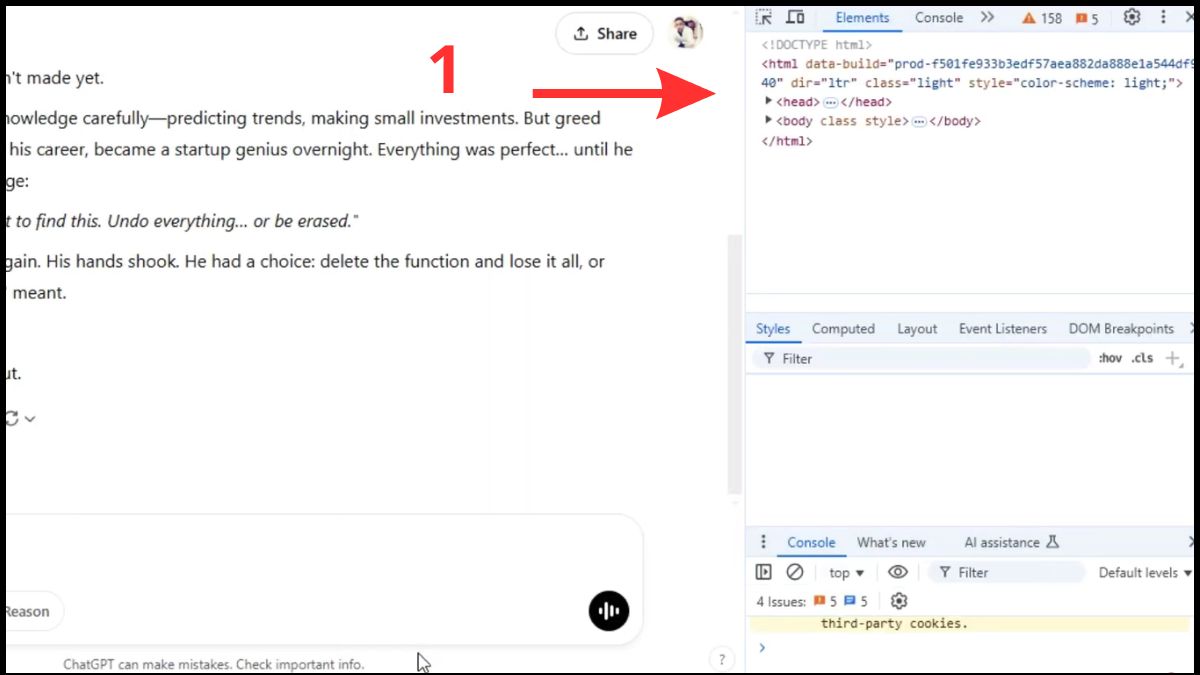Image resolution: width=1200 pixels, height=675 pixels.
Task: Open the top JavaScript context dropdown
Action: (x=847, y=573)
